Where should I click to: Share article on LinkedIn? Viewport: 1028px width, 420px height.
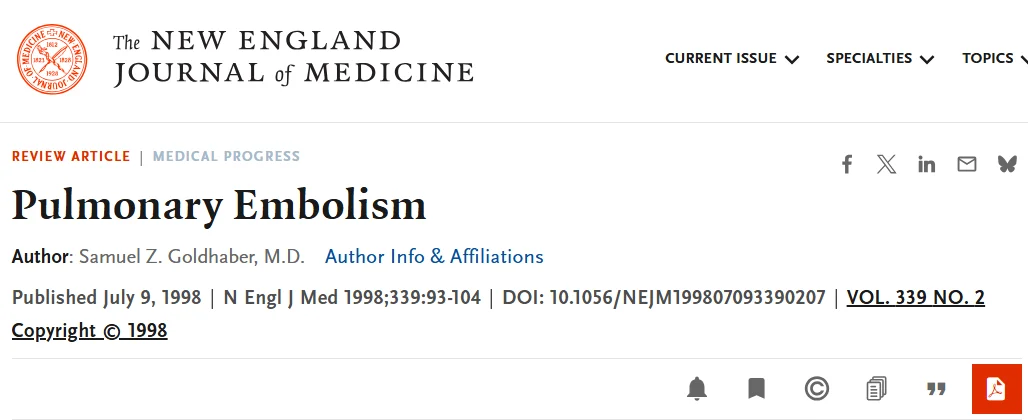tap(927, 164)
